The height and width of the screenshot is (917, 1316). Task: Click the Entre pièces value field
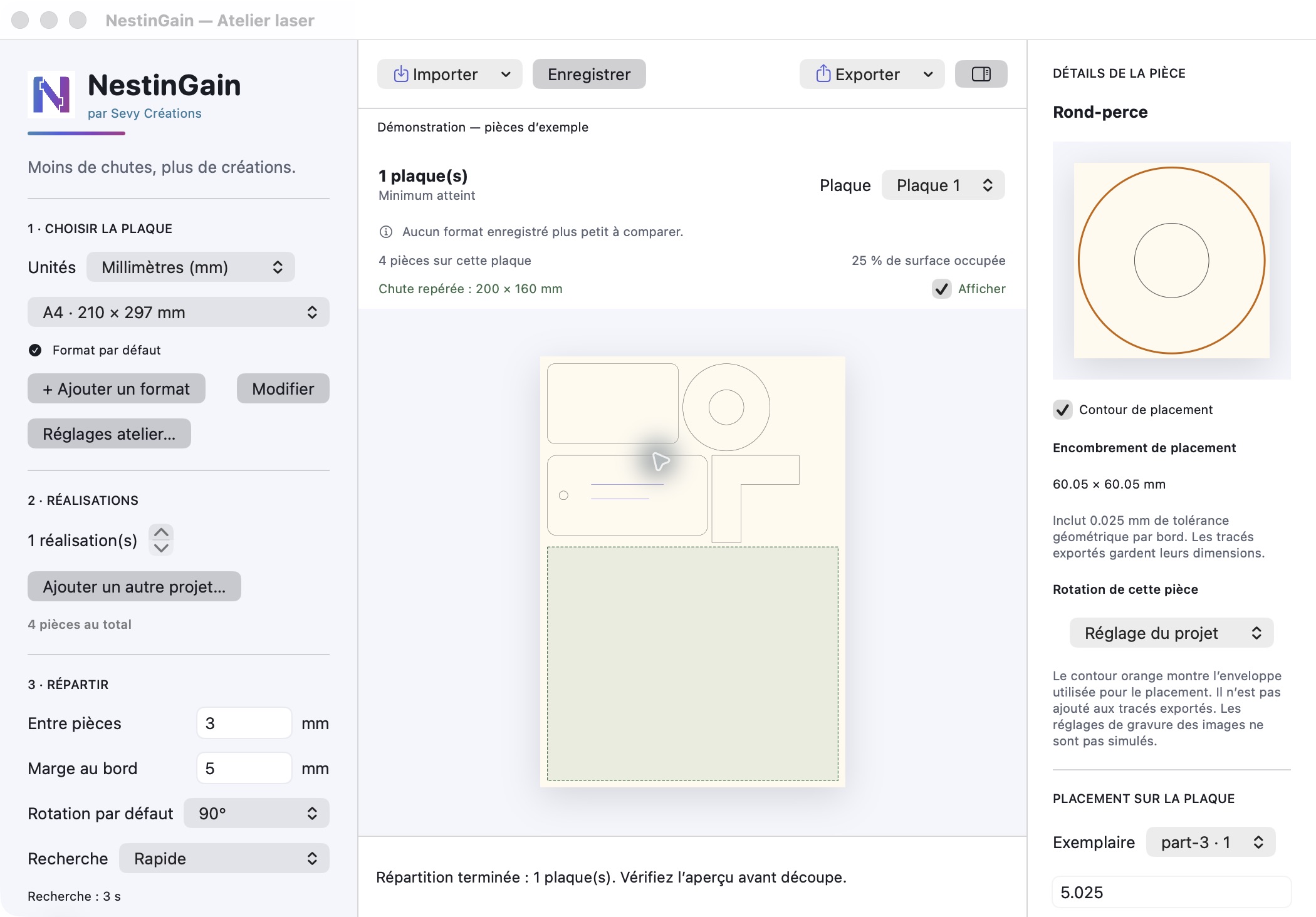click(x=244, y=723)
